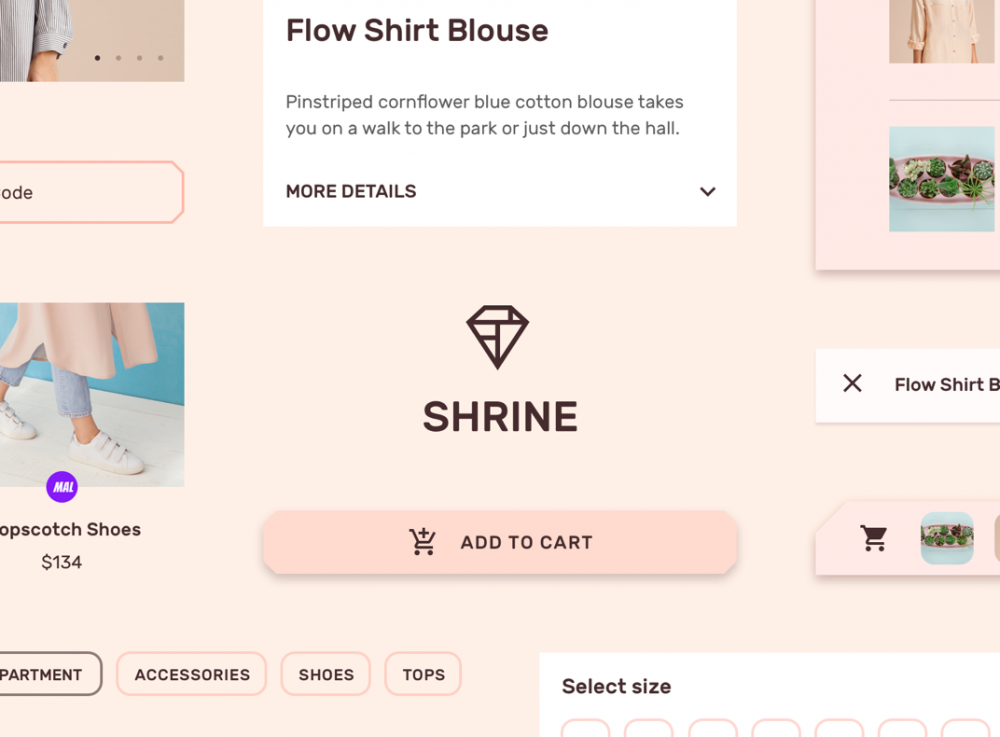Image resolution: width=1000 pixels, height=737 pixels.
Task: Go to second carousel dot indicator
Action: 118,58
